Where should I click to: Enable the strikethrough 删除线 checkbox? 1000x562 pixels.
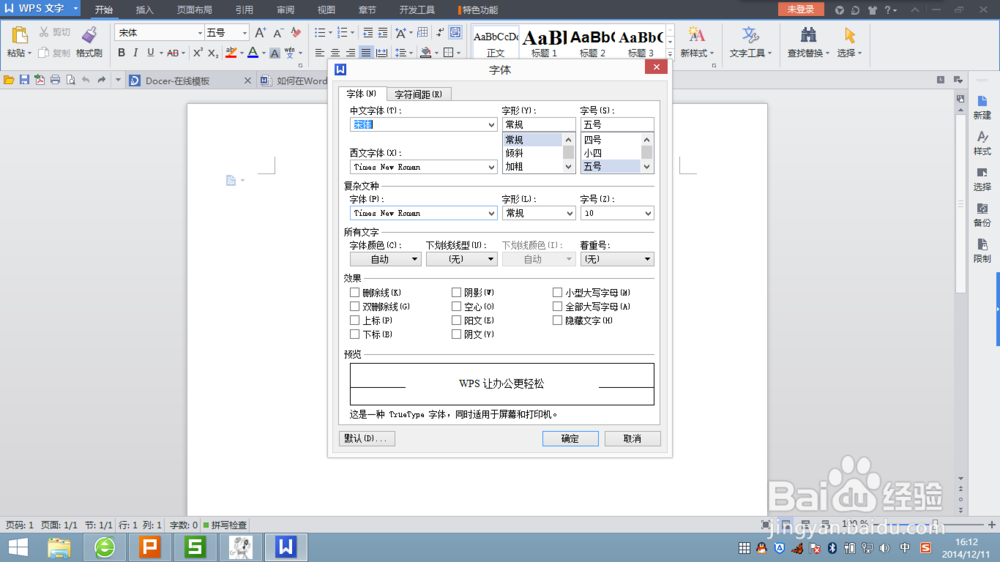[x=355, y=292]
